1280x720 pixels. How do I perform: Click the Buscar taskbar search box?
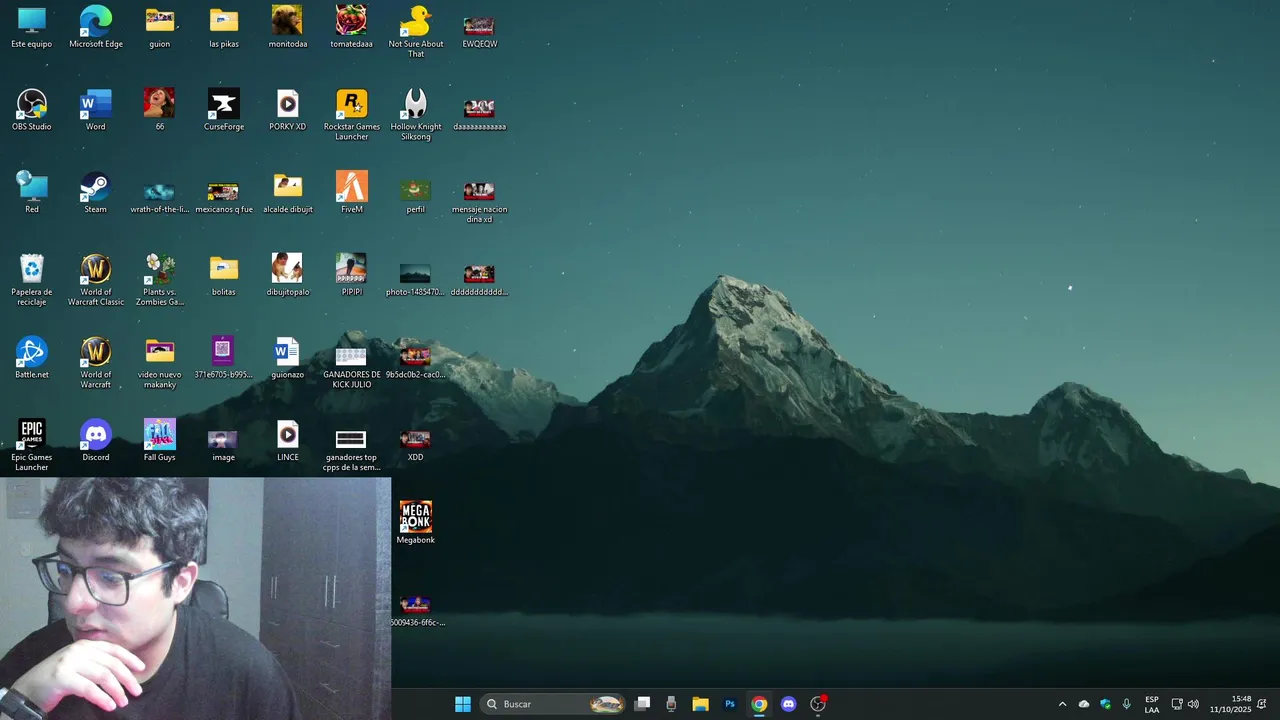coord(553,704)
